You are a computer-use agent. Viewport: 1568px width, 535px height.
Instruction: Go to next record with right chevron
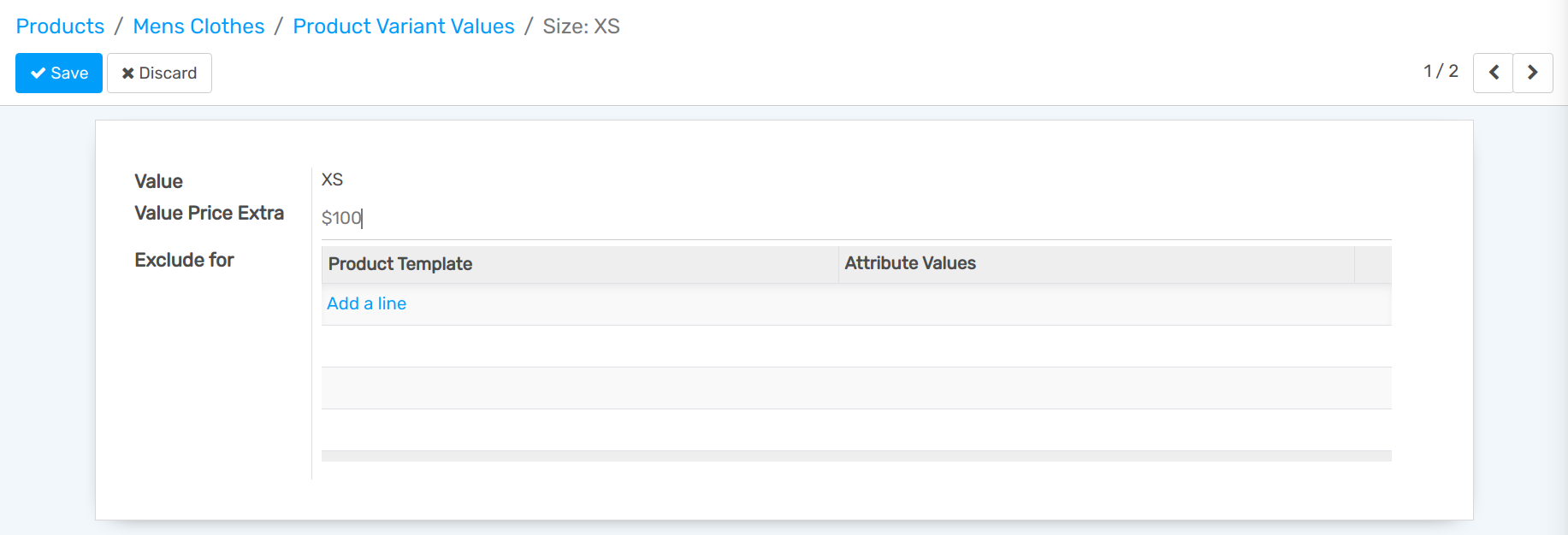1532,73
